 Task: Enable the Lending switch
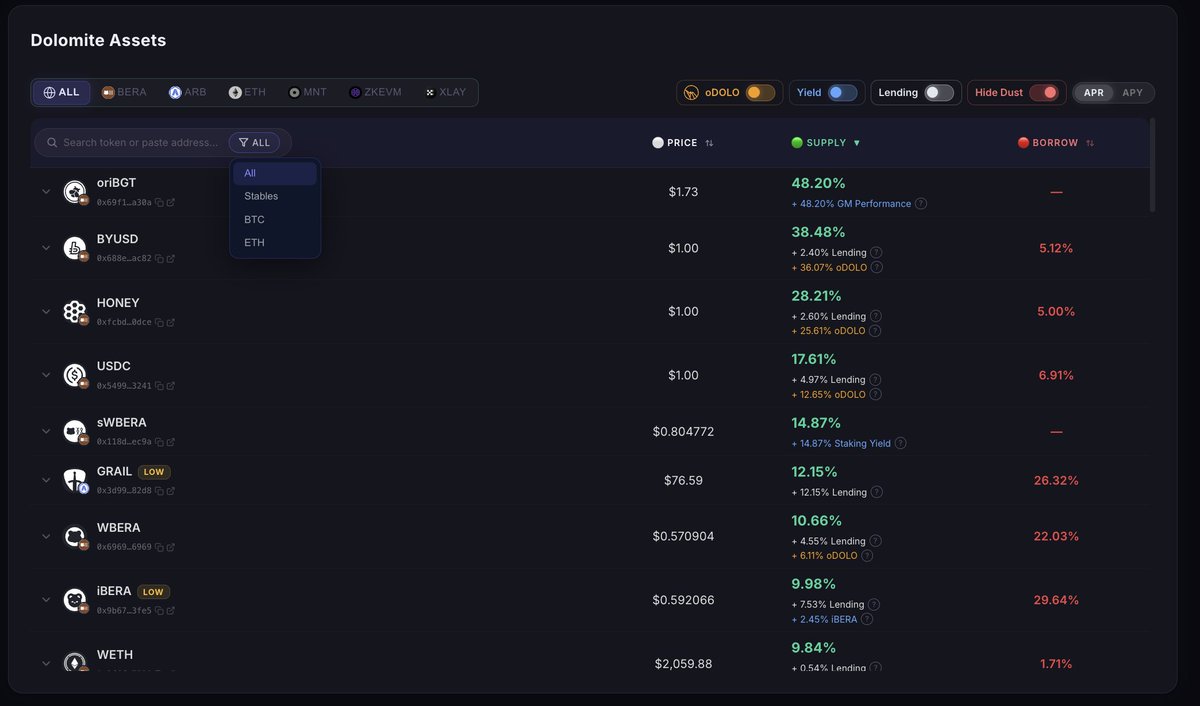[x=939, y=93]
